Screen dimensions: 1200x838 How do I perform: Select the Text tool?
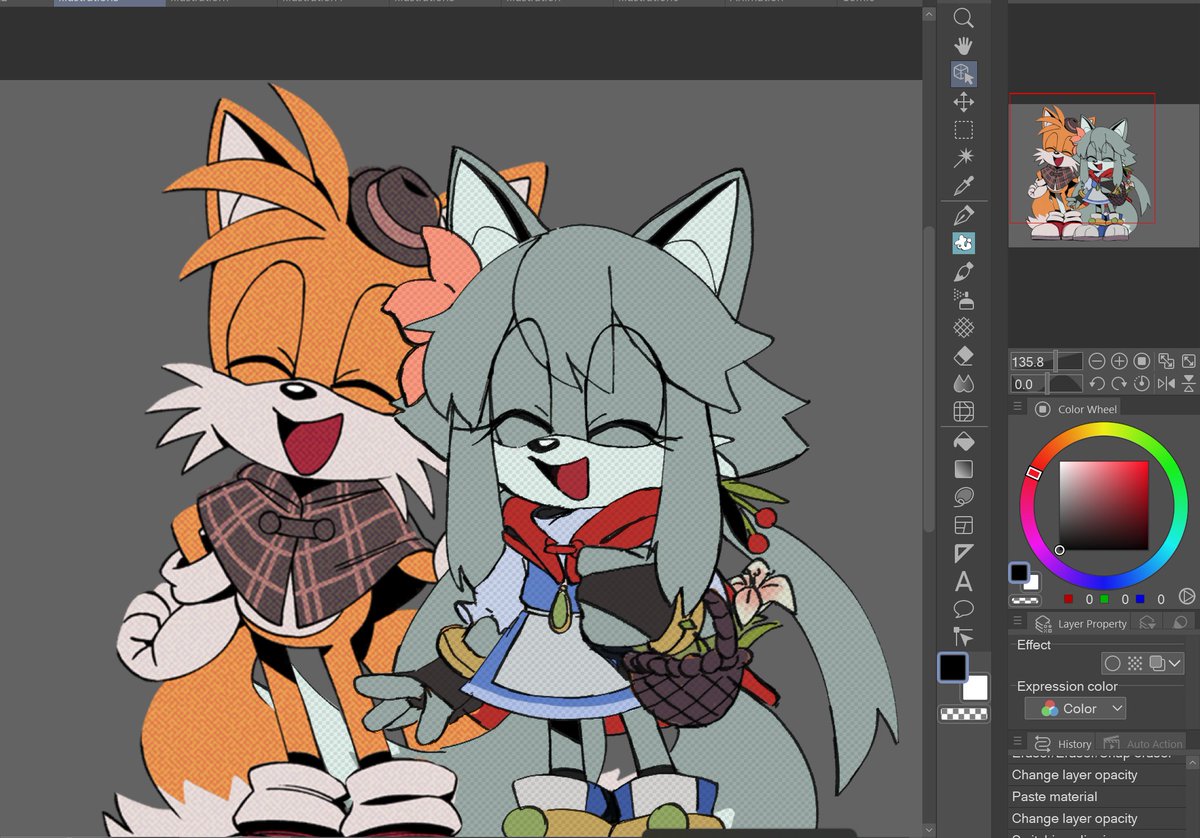click(x=963, y=580)
